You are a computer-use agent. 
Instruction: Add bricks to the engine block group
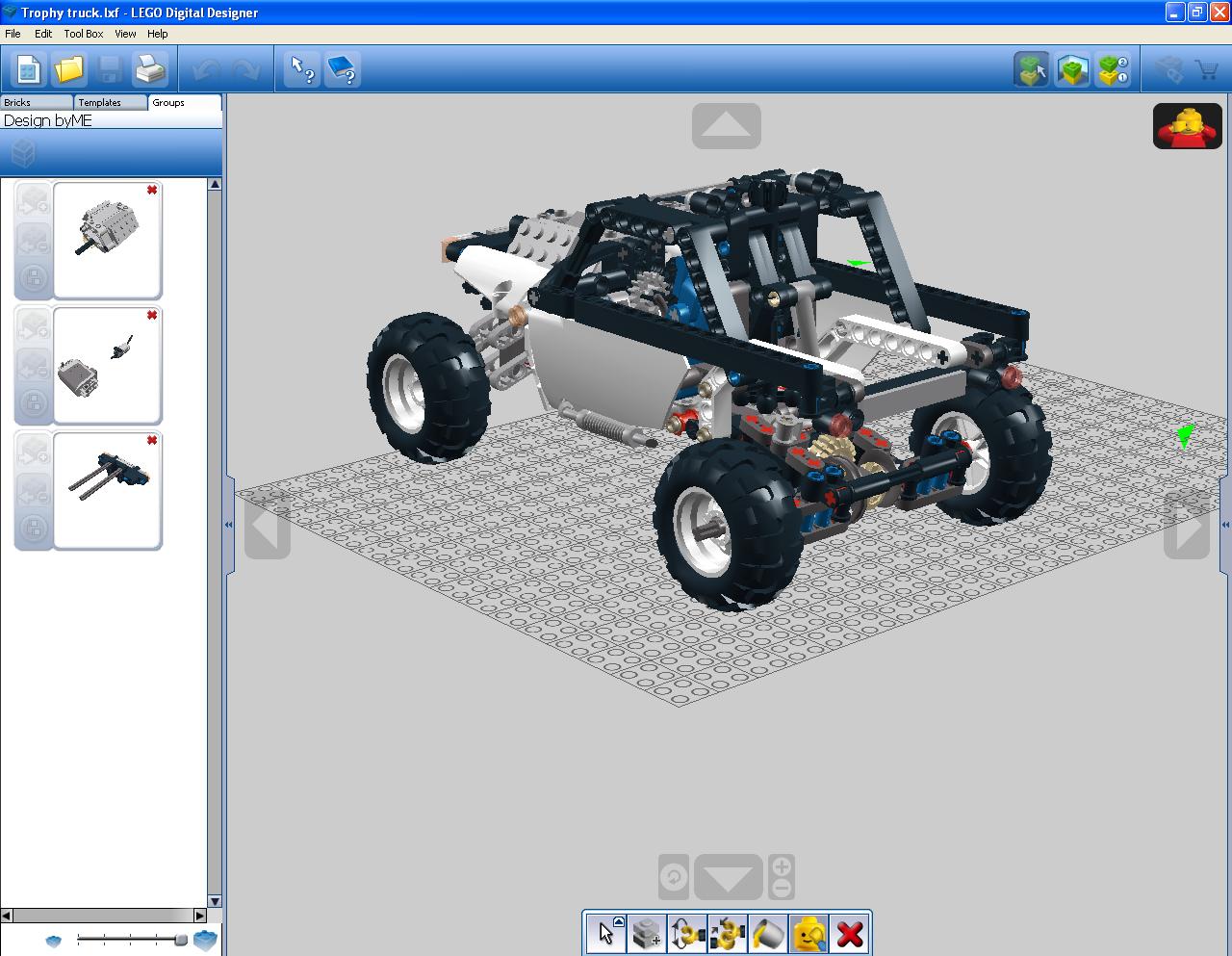tap(34, 201)
